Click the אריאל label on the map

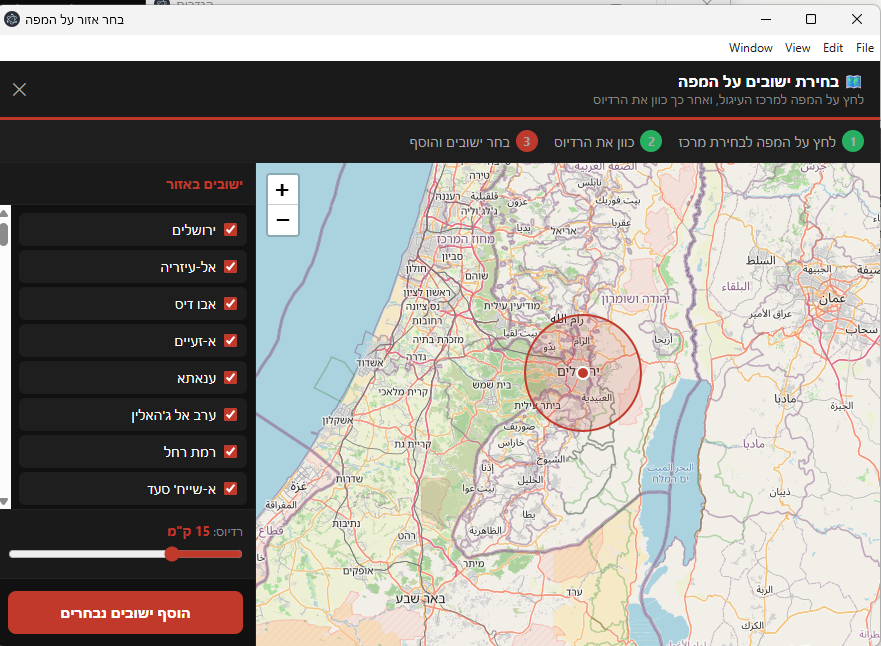click(564, 230)
